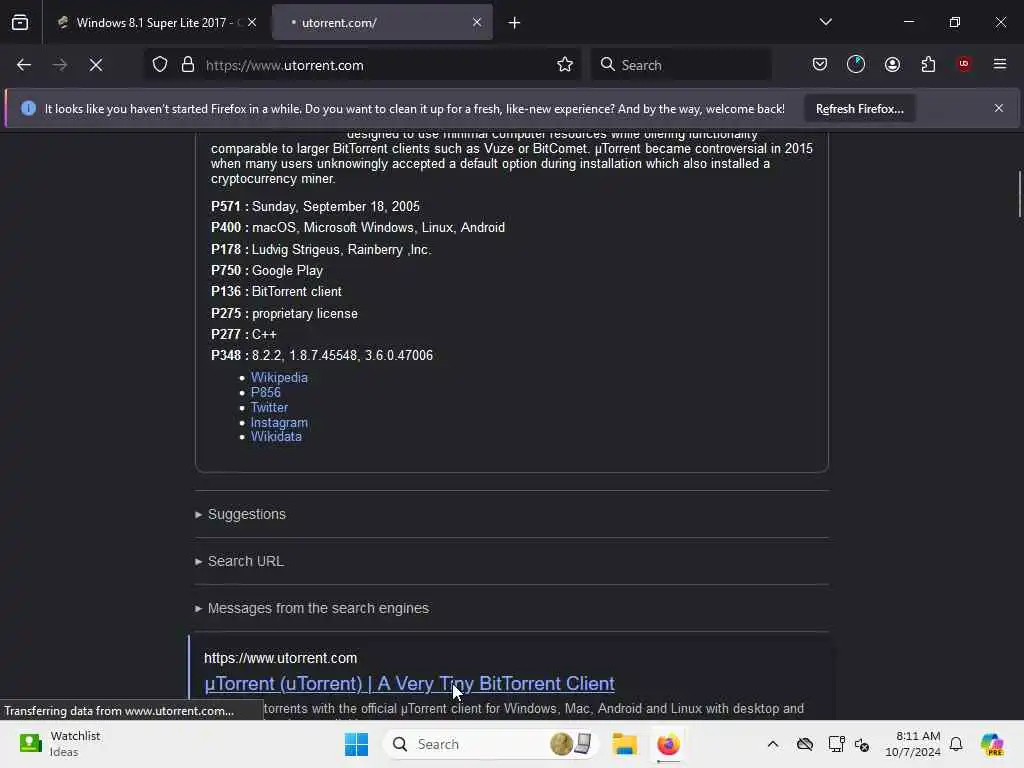Click the Refresh Firefox button
1024x768 pixels.
point(859,108)
